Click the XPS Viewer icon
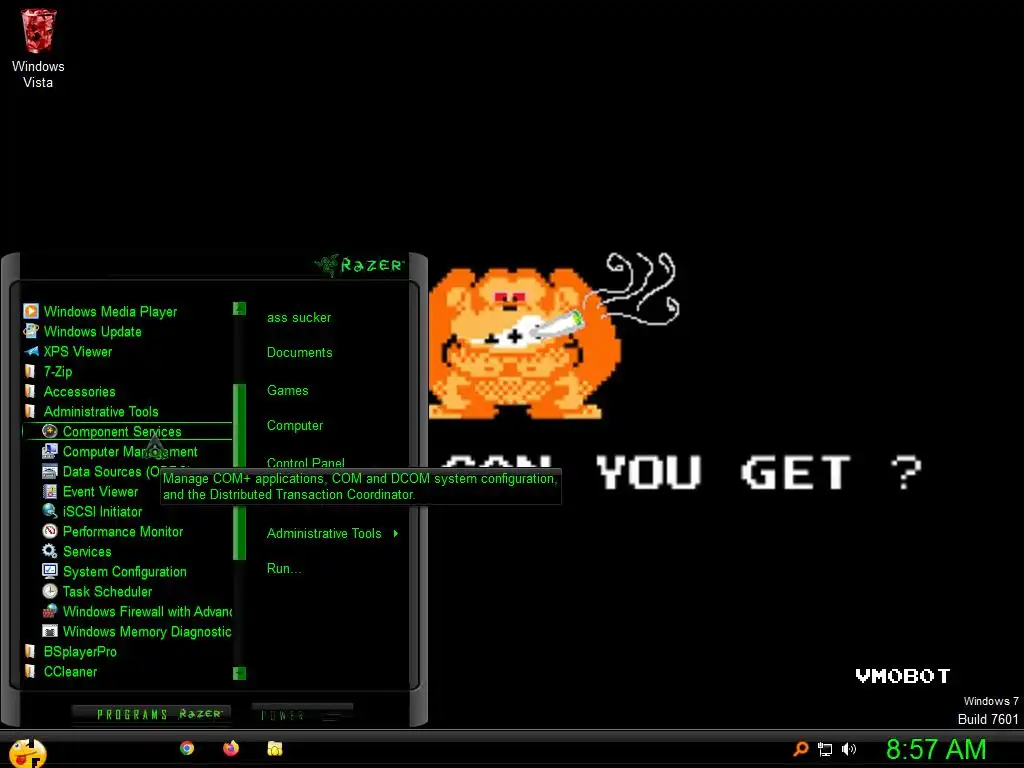The width and height of the screenshot is (1024, 768). click(x=31, y=351)
